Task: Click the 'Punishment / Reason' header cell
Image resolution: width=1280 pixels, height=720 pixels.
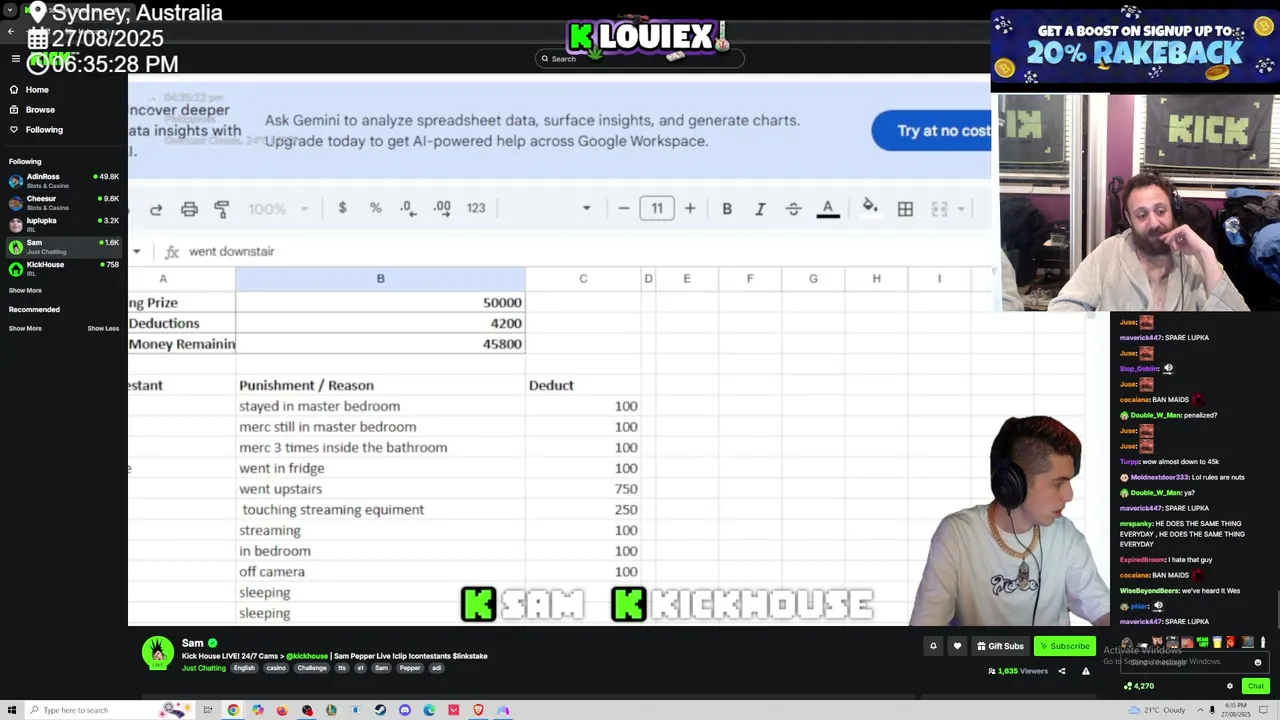Action: coord(380,385)
